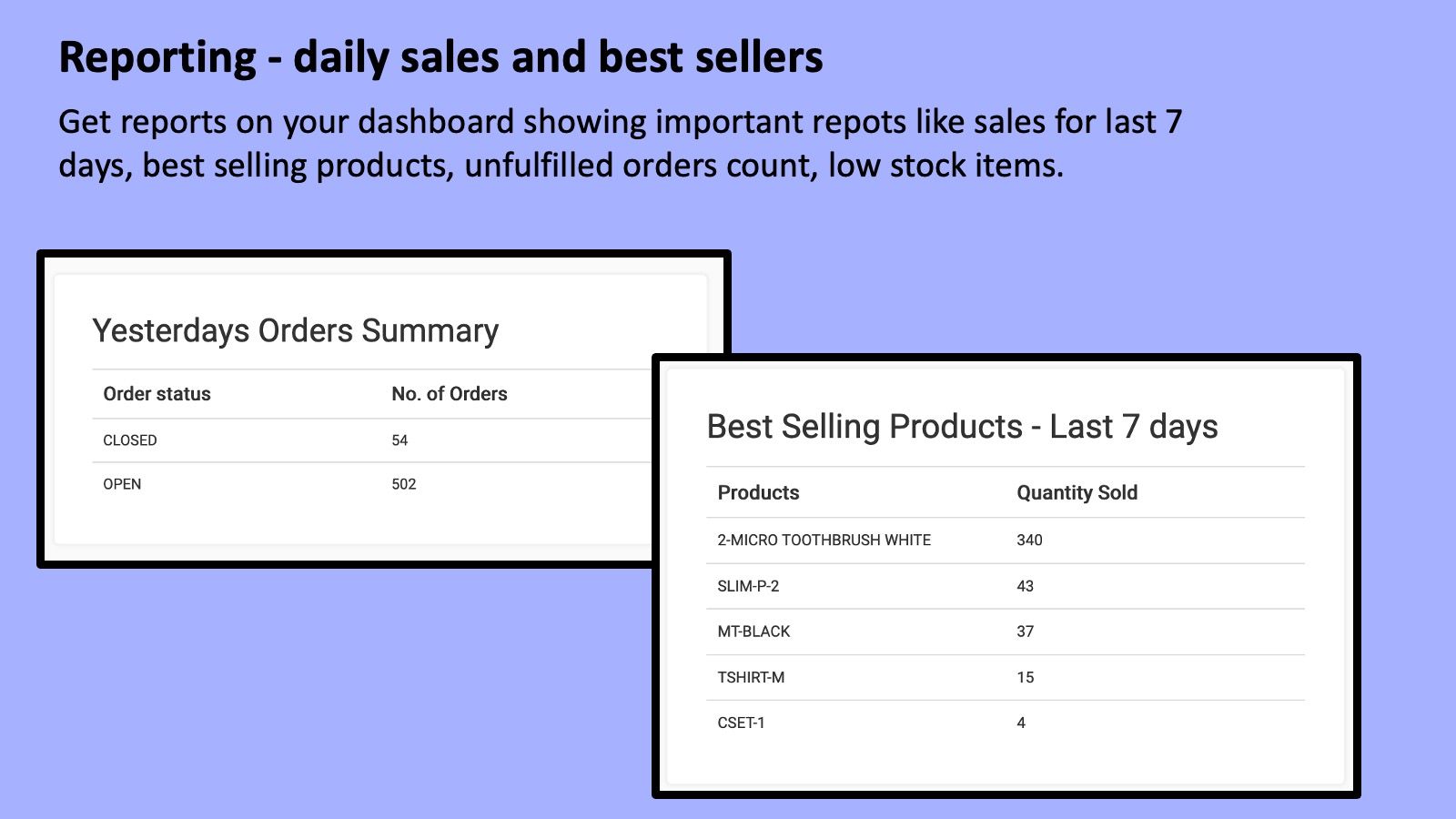This screenshot has height=819, width=1456.
Task: Click the TSHIRT-M product entry
Action: pos(752,677)
